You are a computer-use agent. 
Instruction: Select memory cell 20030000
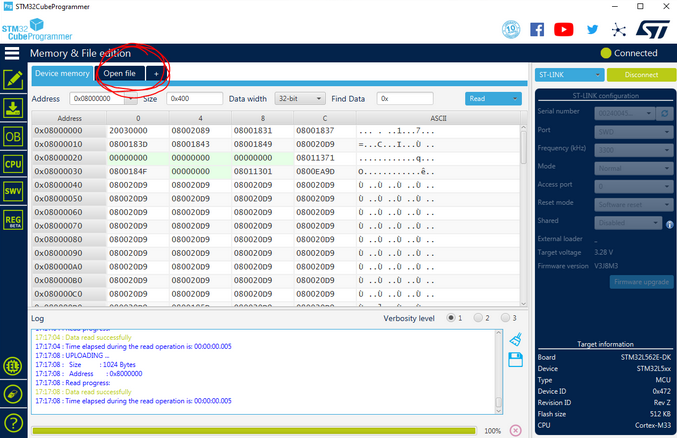[138, 130]
